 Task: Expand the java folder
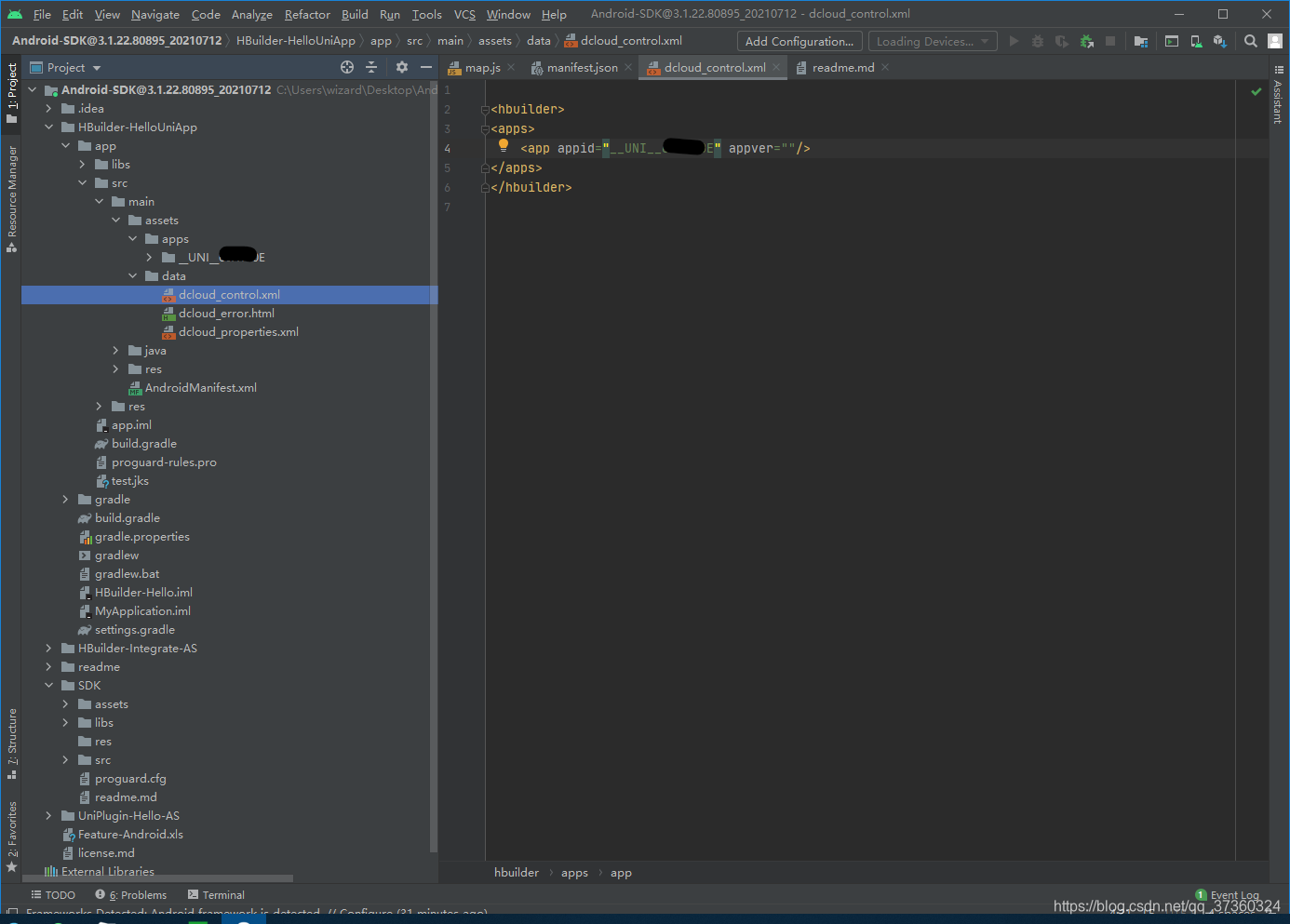pyautogui.click(x=115, y=351)
